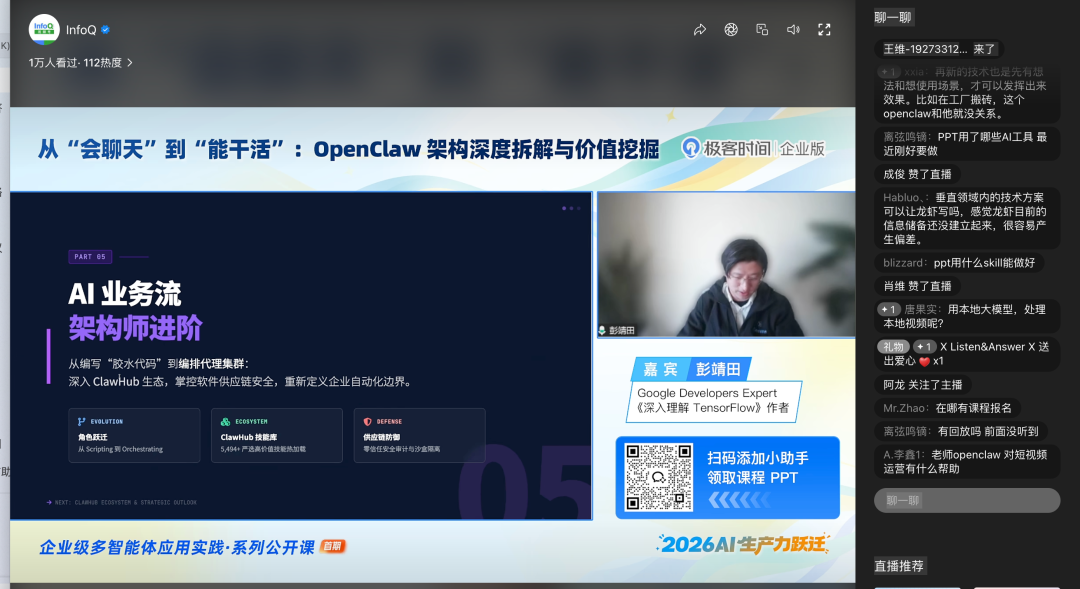Click the 2026AI生产力跃迁 logo

point(743,544)
